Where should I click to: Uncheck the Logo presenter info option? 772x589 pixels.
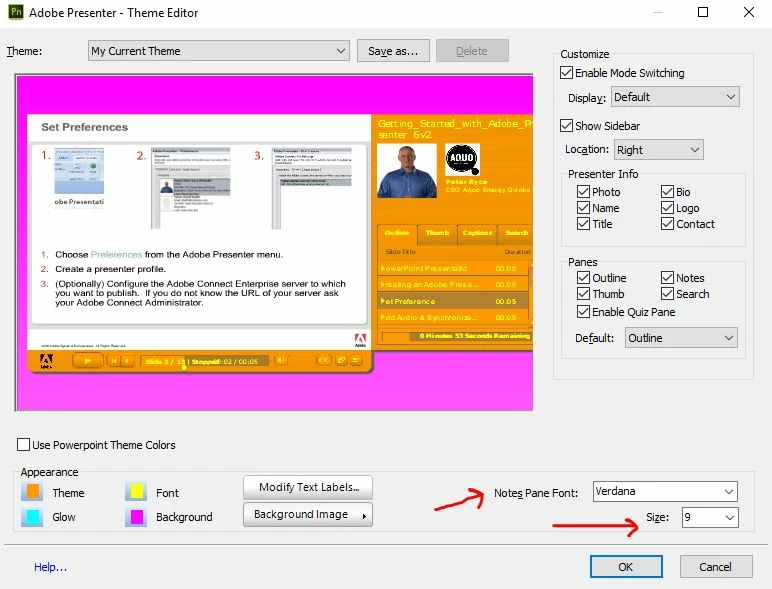(667, 207)
